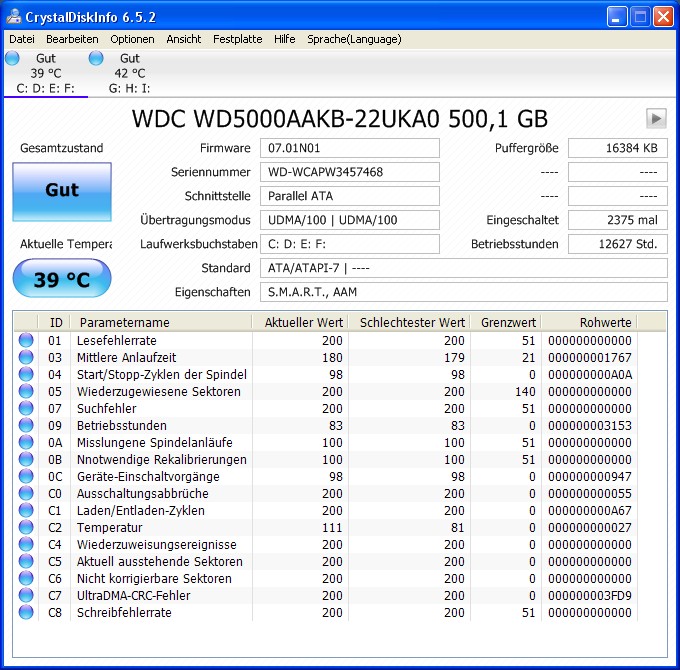Screen dimensions: 680x670
Task: Click the Eigenschaften field S.M.A.R.T., AAM
Action: point(464,292)
